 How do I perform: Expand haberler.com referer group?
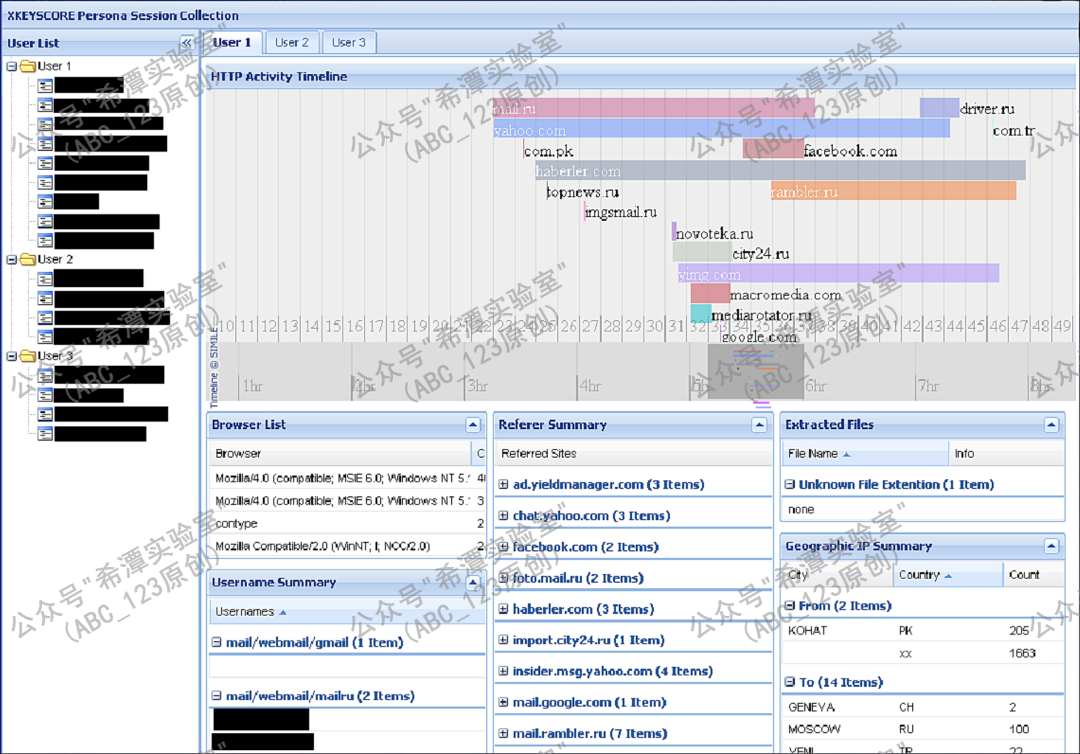point(503,609)
